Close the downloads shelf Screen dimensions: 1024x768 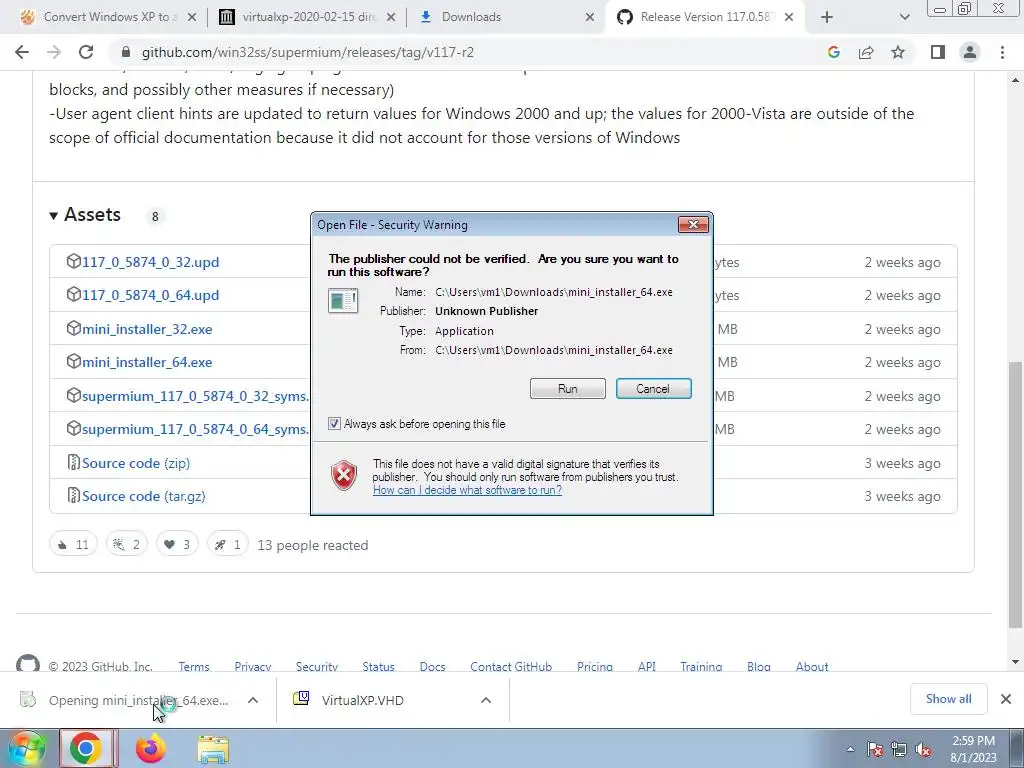[1006, 699]
